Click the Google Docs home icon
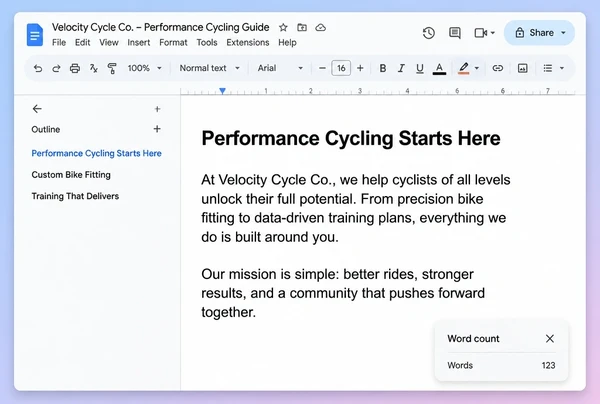 [x=34, y=35]
